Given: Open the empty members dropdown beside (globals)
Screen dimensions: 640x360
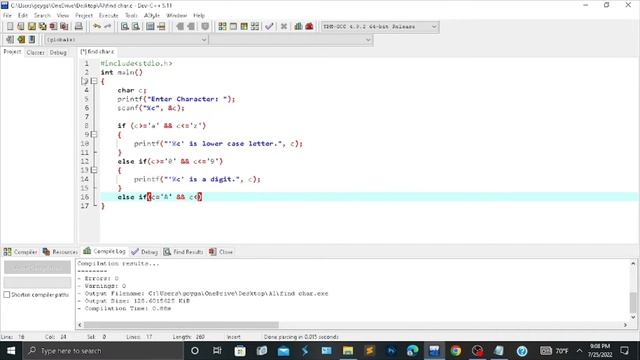Looking at the screenshot, I should point(291,40).
